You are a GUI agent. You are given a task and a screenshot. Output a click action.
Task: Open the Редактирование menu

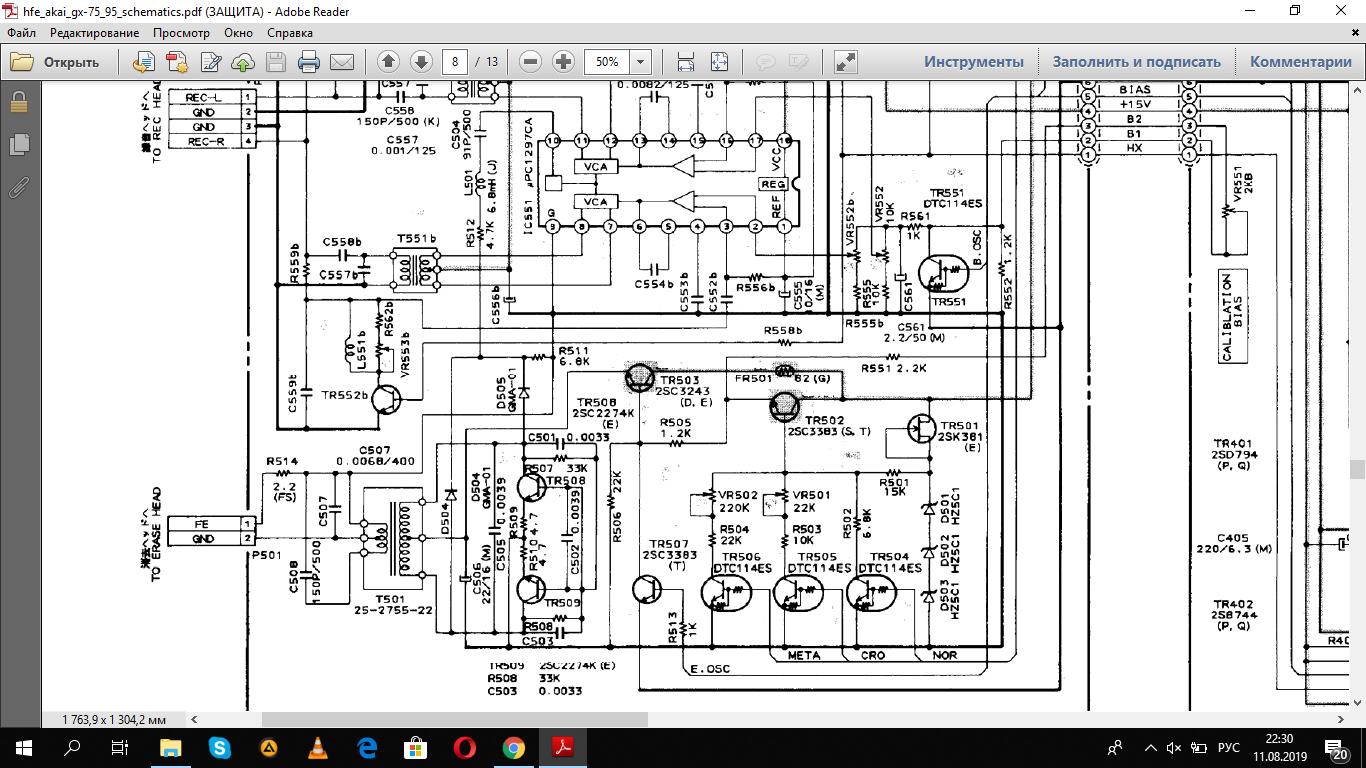click(95, 33)
